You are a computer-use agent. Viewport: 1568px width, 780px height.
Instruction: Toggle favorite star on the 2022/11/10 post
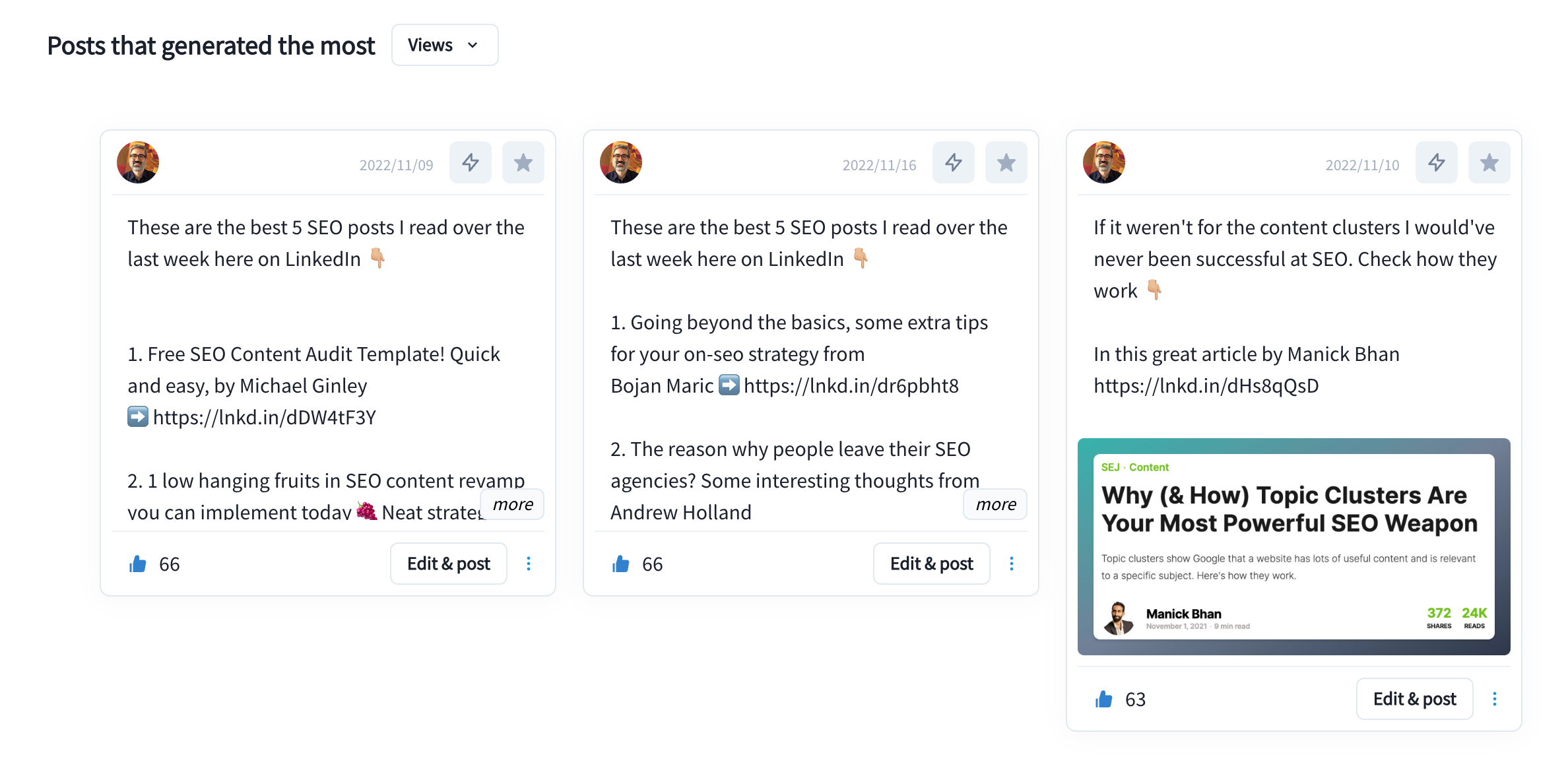[x=1489, y=162]
